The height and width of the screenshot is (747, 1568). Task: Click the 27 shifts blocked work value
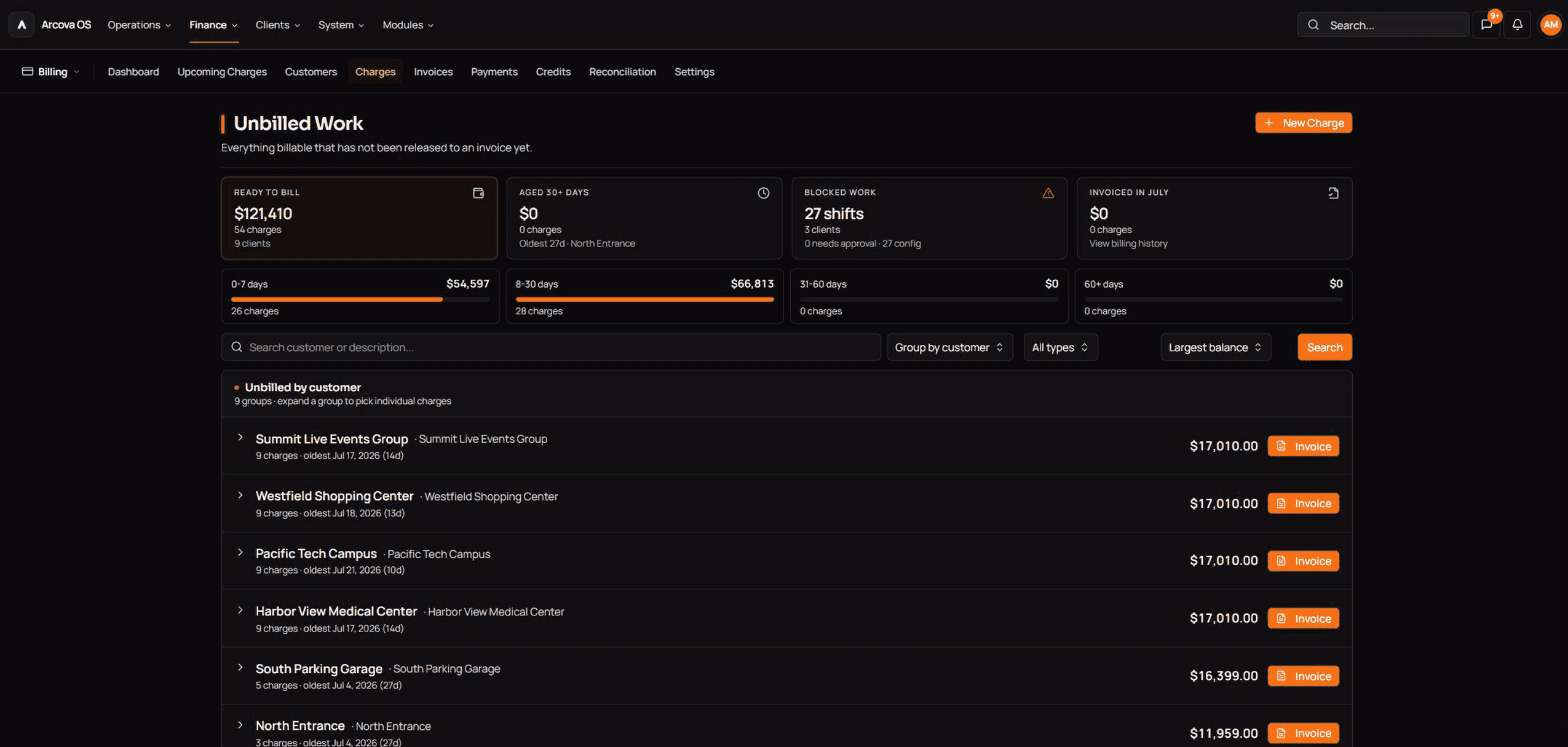click(834, 213)
